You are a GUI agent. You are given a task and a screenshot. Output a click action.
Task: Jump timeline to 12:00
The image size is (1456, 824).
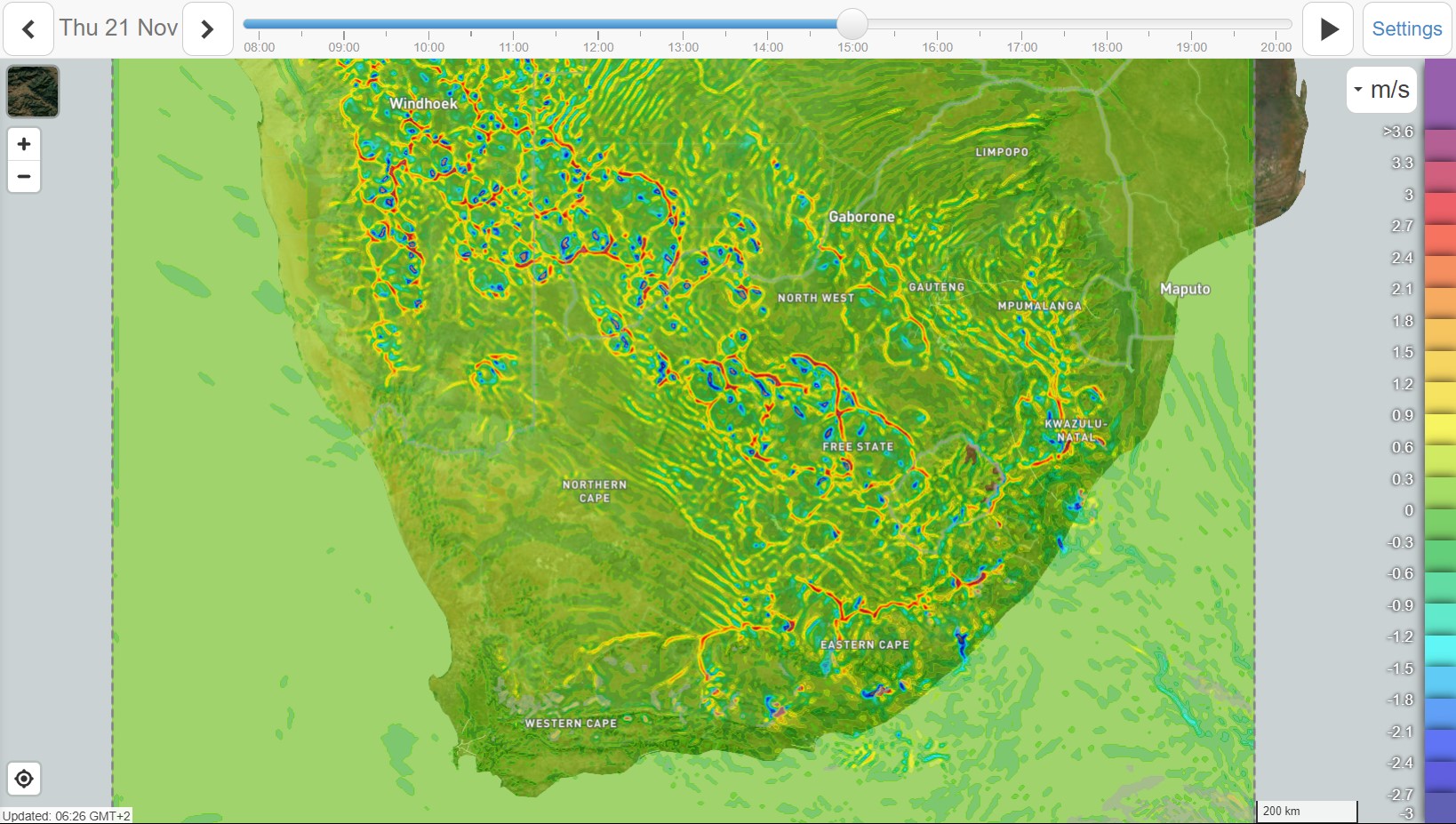point(598,47)
